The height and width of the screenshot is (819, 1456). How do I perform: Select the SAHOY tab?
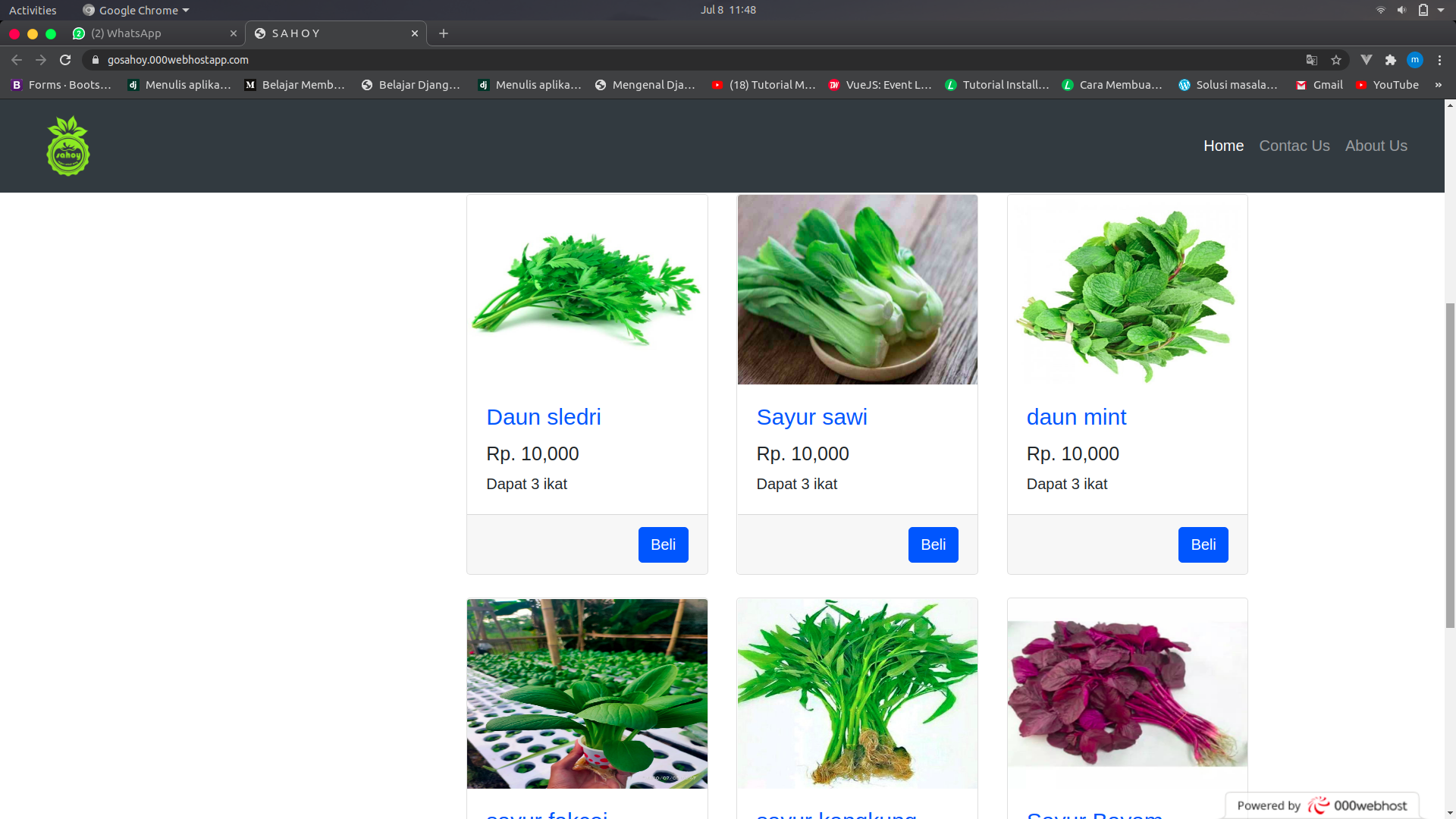click(336, 33)
